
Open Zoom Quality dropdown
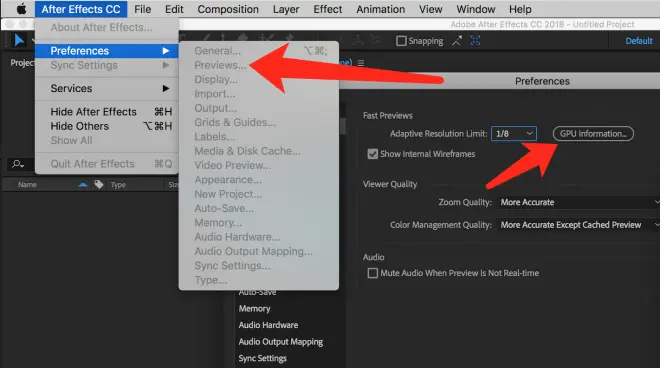point(580,202)
